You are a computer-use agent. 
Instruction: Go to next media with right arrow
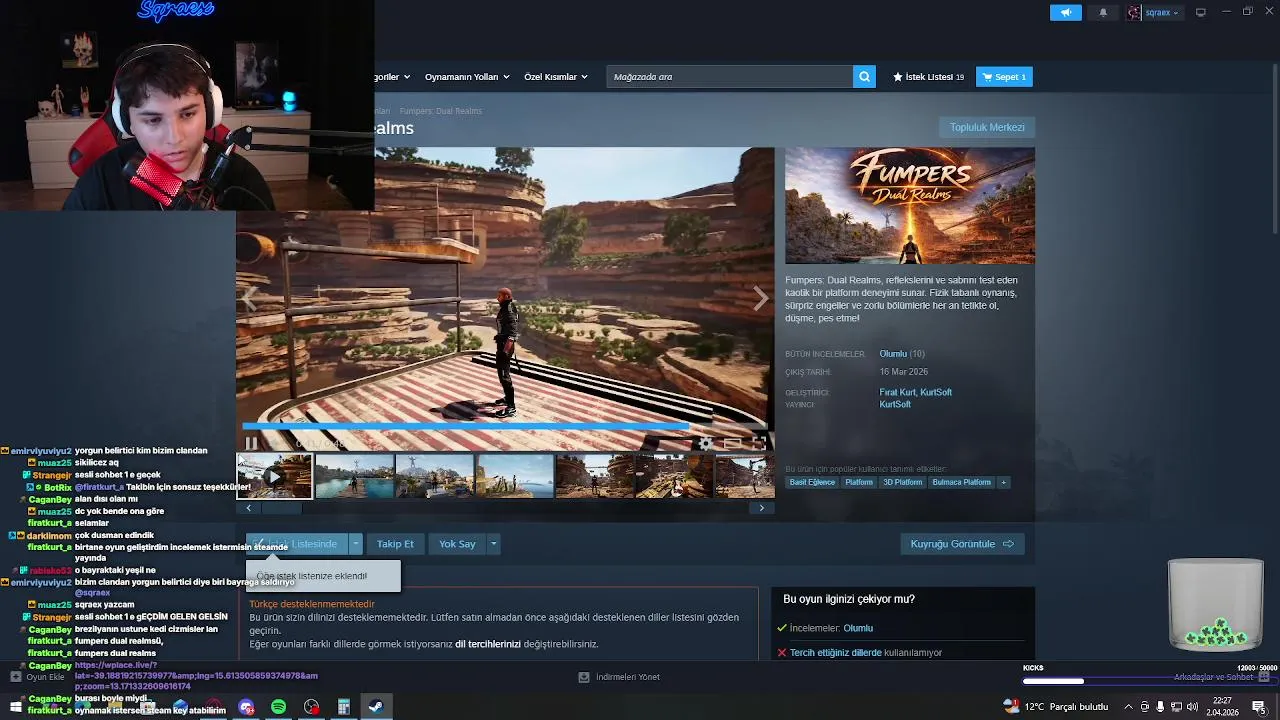pyautogui.click(x=761, y=298)
